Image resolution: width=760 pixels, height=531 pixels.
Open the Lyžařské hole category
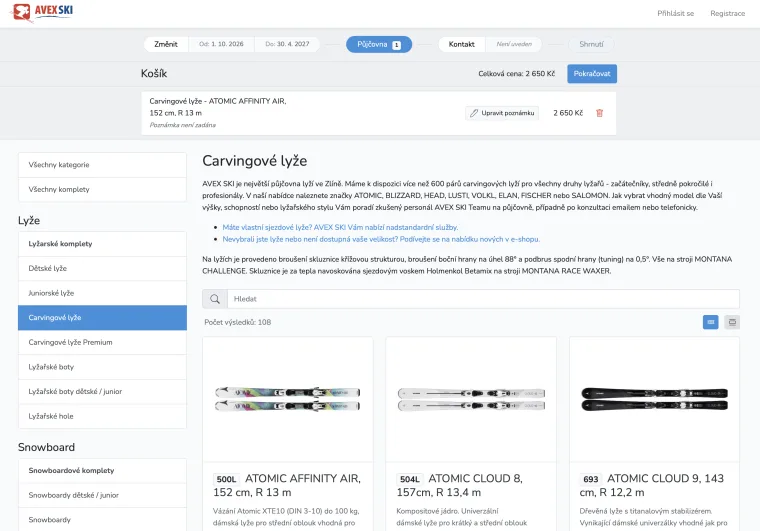102,416
